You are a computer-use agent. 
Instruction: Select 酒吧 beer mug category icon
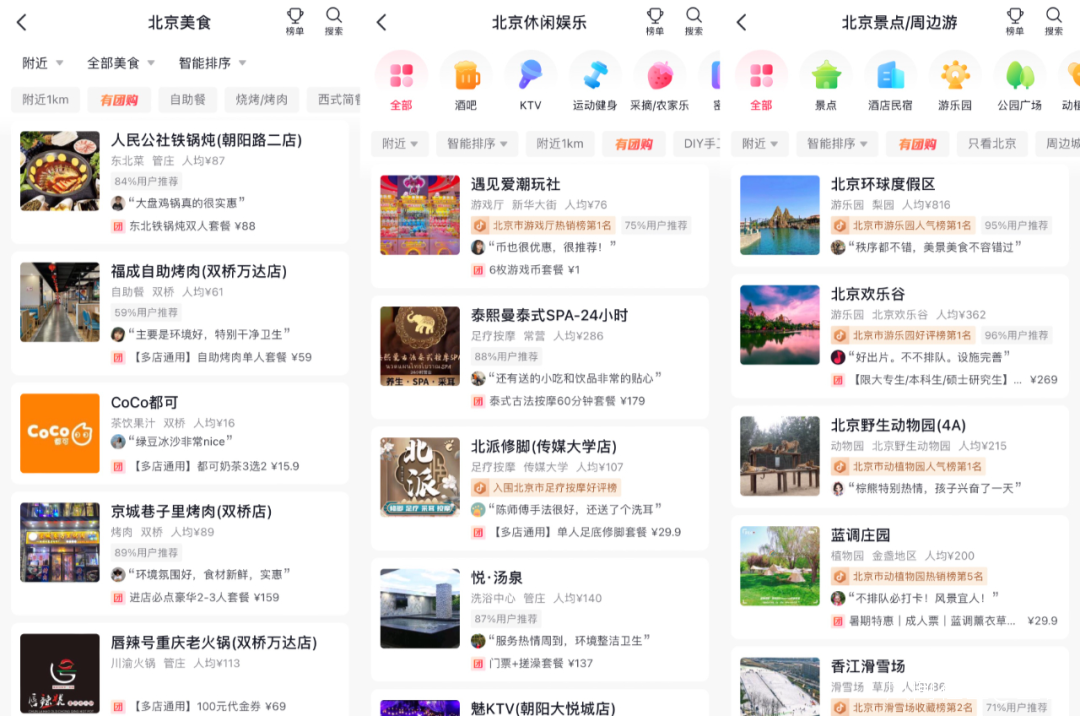pos(466,75)
